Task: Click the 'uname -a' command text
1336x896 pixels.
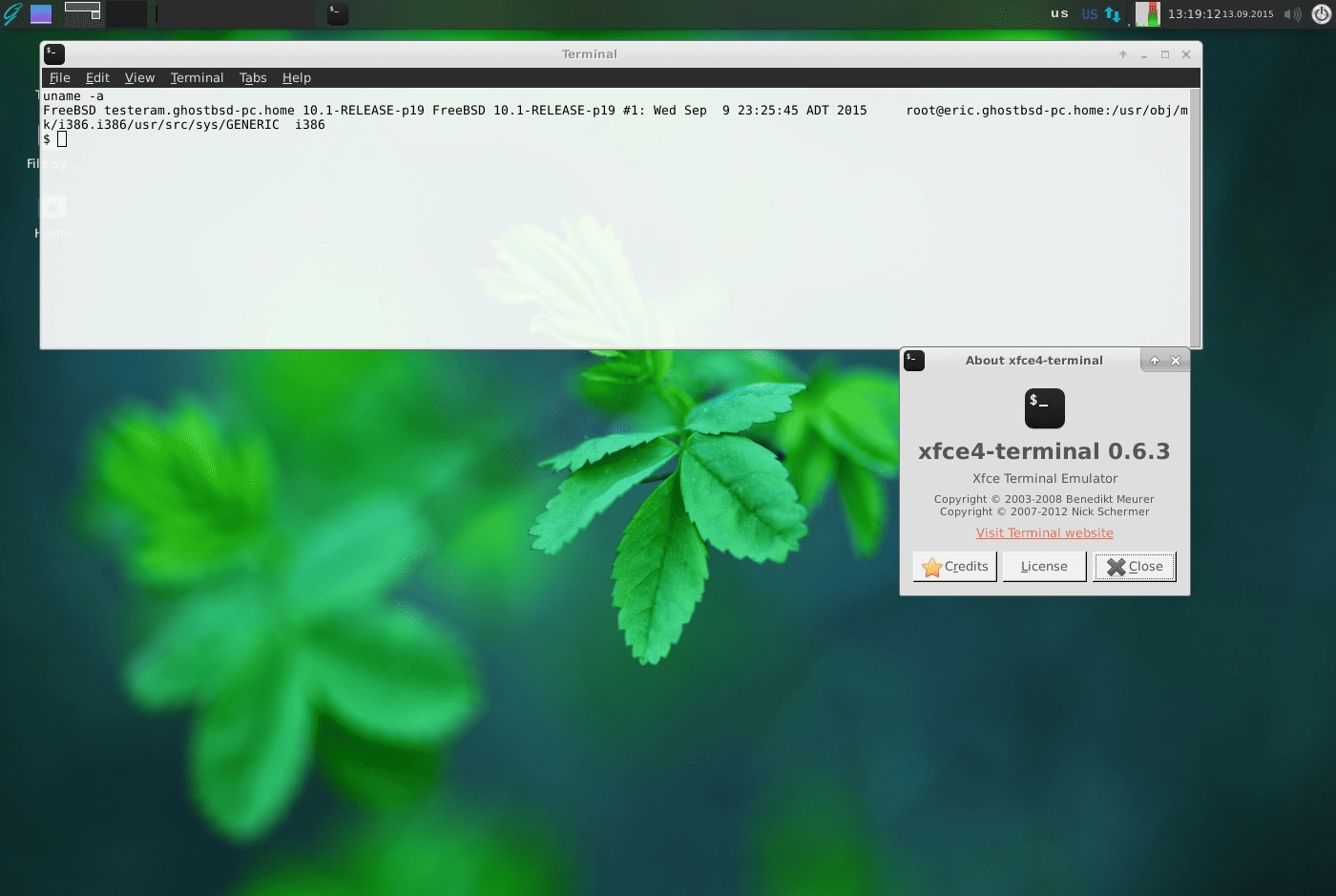Action: tap(73, 96)
